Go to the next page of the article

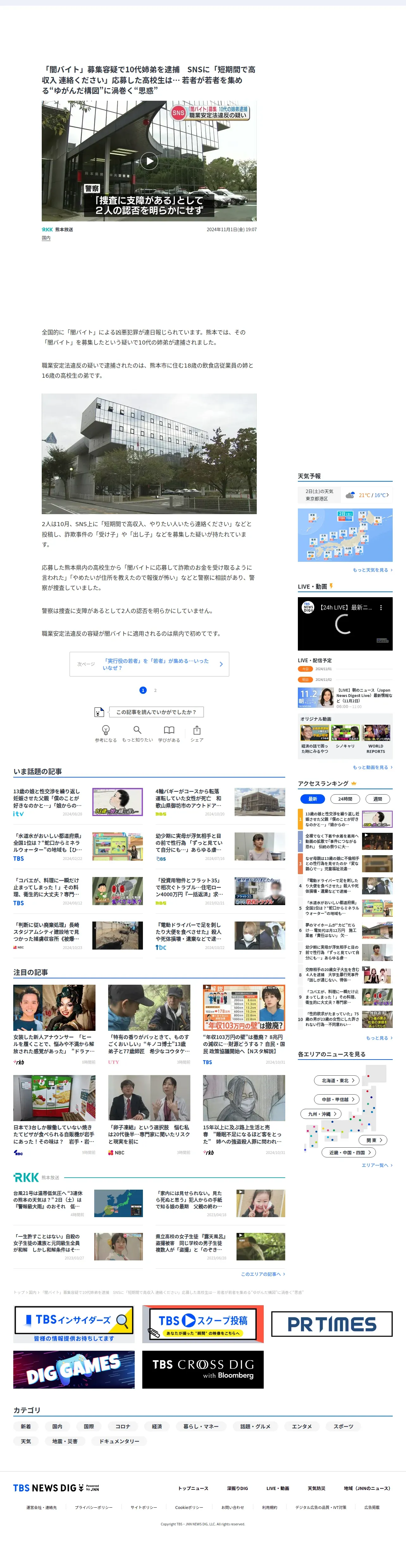tap(149, 664)
